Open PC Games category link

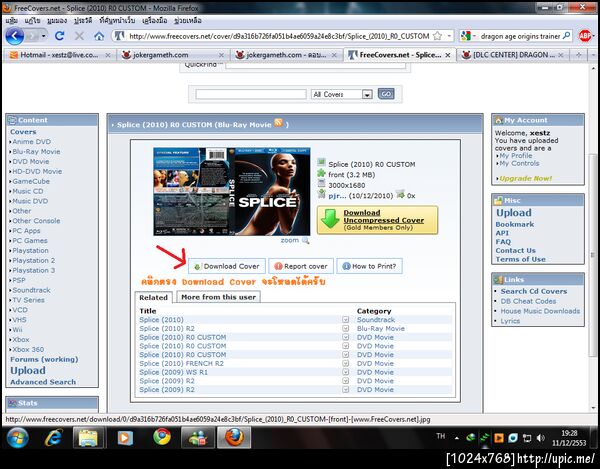click(30, 241)
